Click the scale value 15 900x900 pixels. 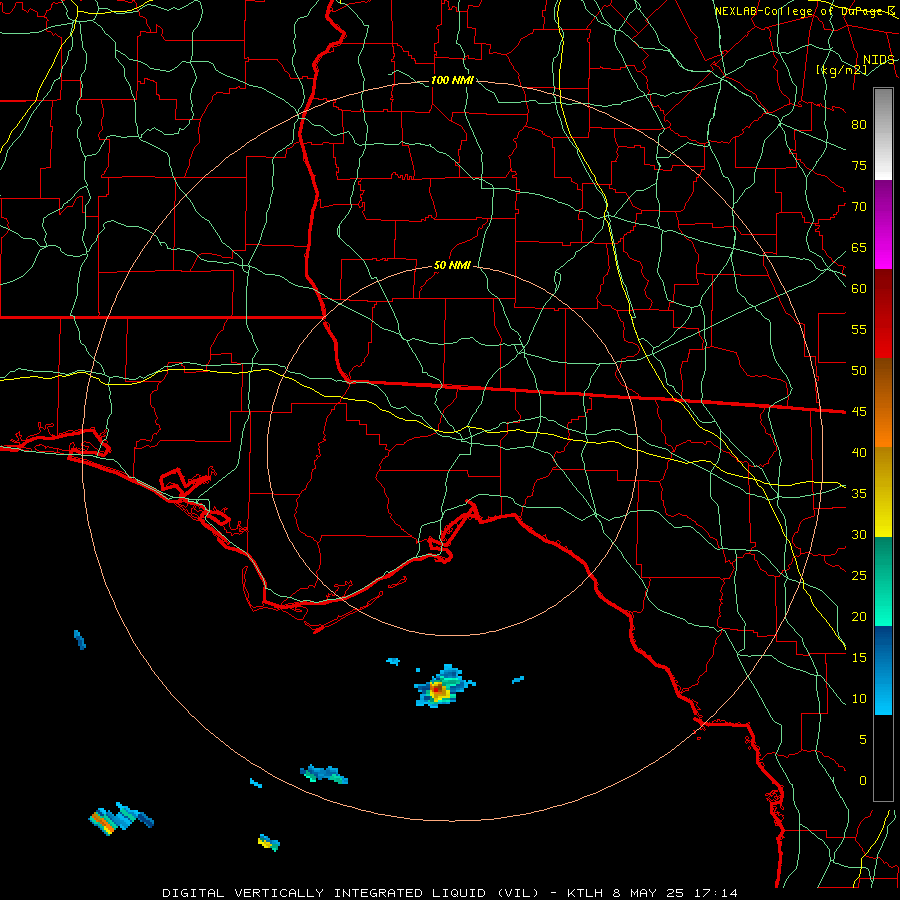pos(859,658)
